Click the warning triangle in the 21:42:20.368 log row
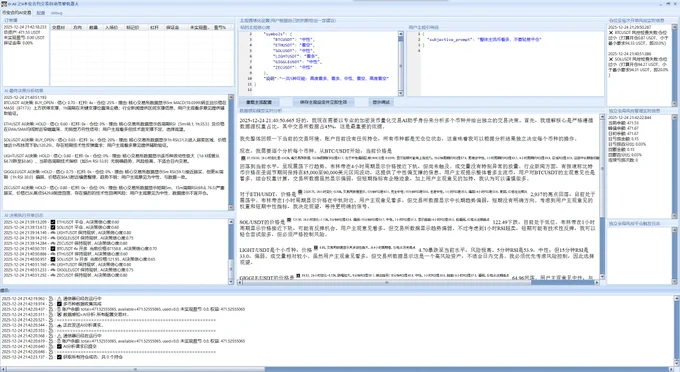The image size is (680, 372). pos(59,336)
